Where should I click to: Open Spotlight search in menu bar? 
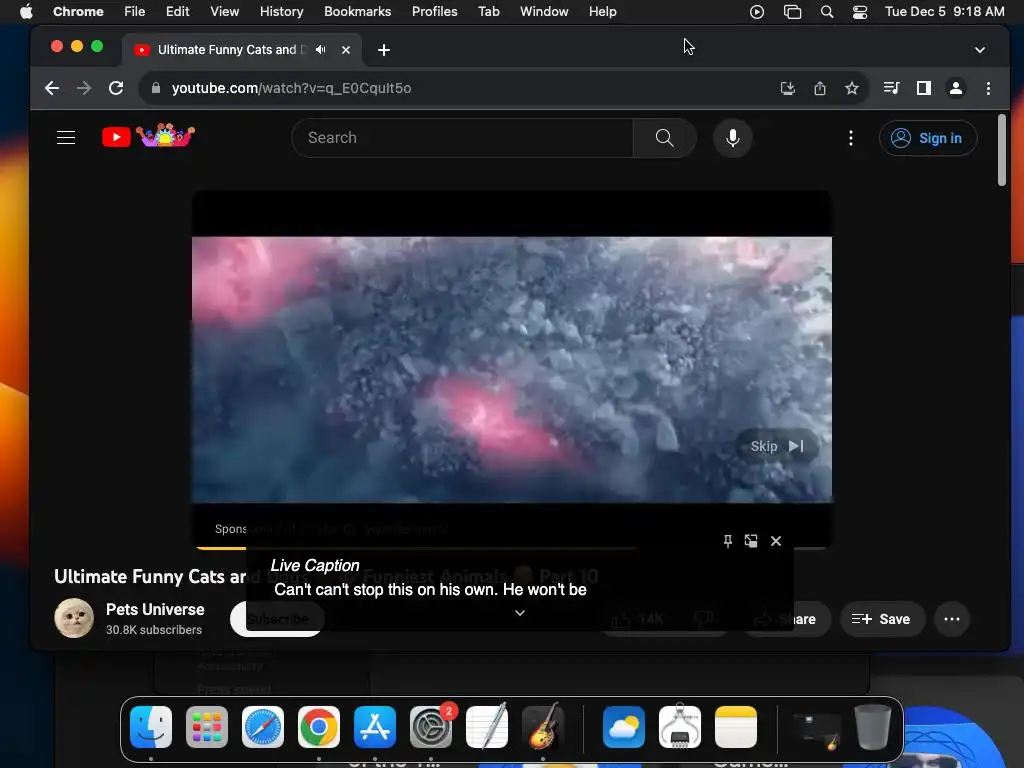tap(827, 12)
